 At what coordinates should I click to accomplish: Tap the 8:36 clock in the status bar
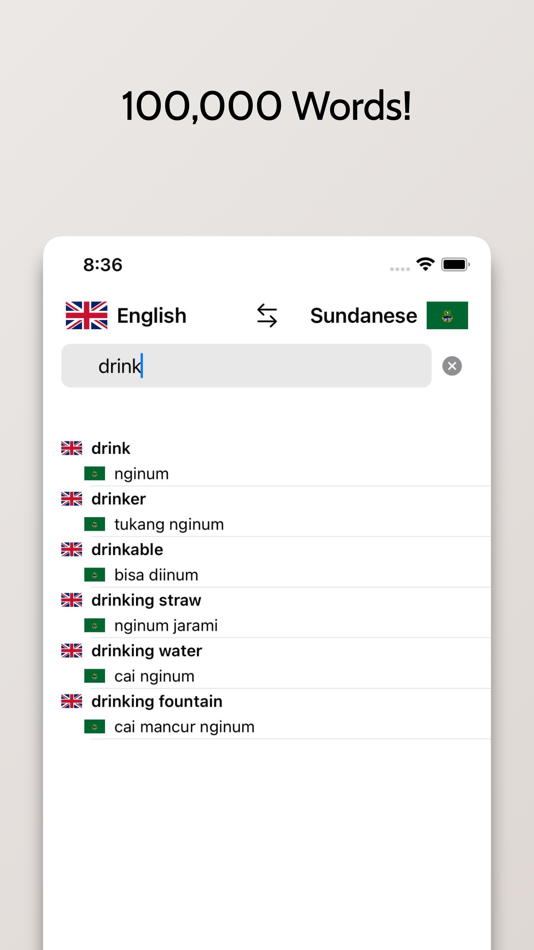tap(103, 265)
